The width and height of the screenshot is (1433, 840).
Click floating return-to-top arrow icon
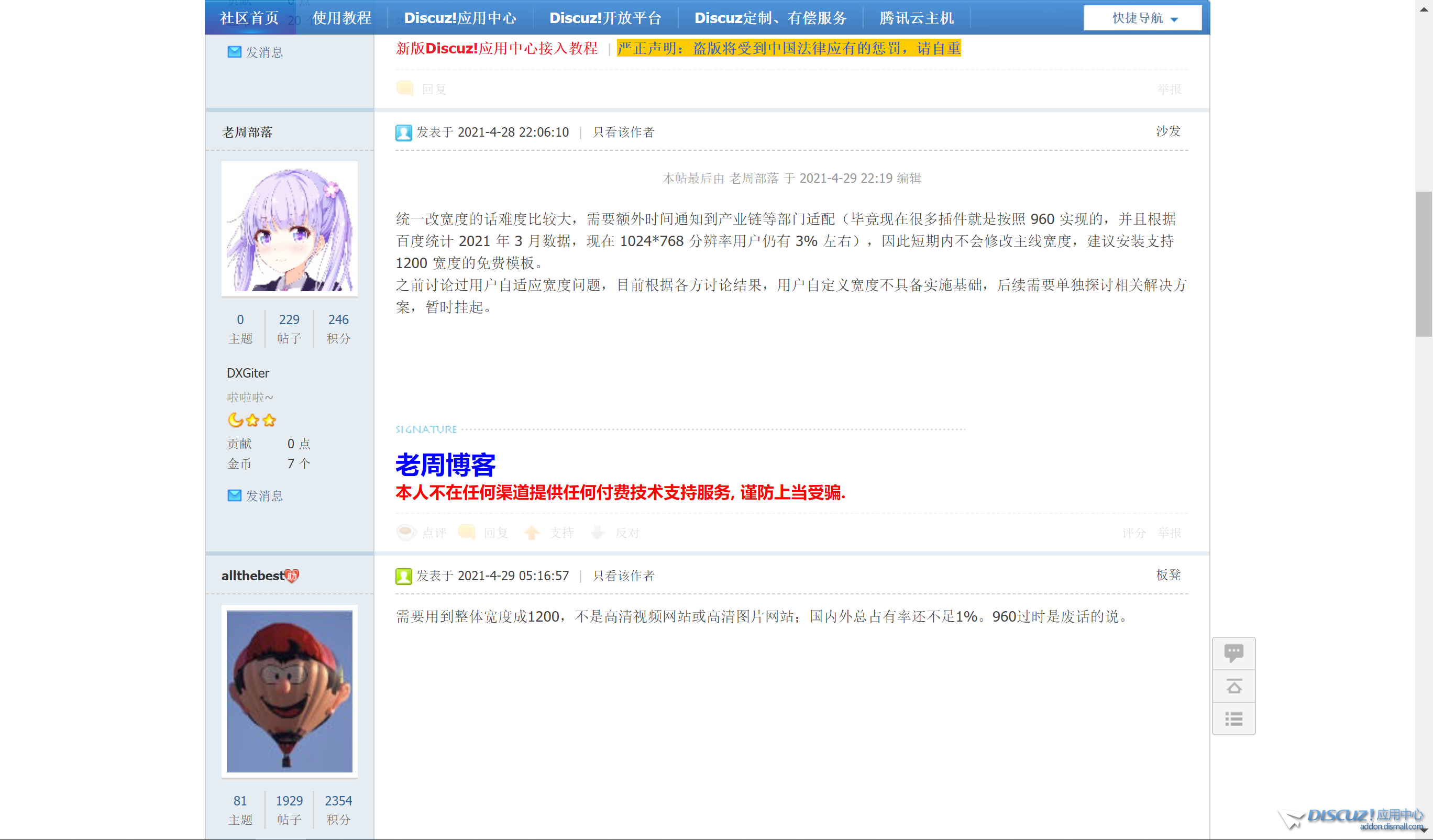[1233, 687]
